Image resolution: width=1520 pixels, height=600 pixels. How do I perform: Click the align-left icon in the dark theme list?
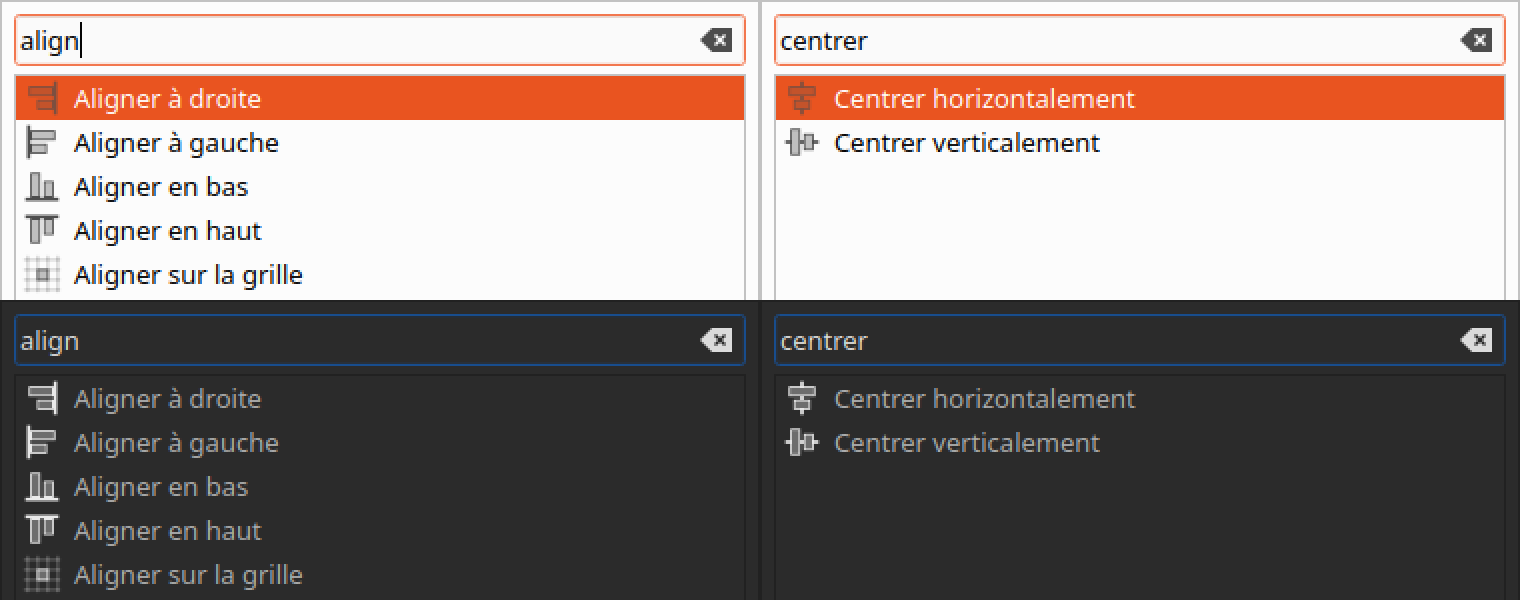tap(42, 443)
